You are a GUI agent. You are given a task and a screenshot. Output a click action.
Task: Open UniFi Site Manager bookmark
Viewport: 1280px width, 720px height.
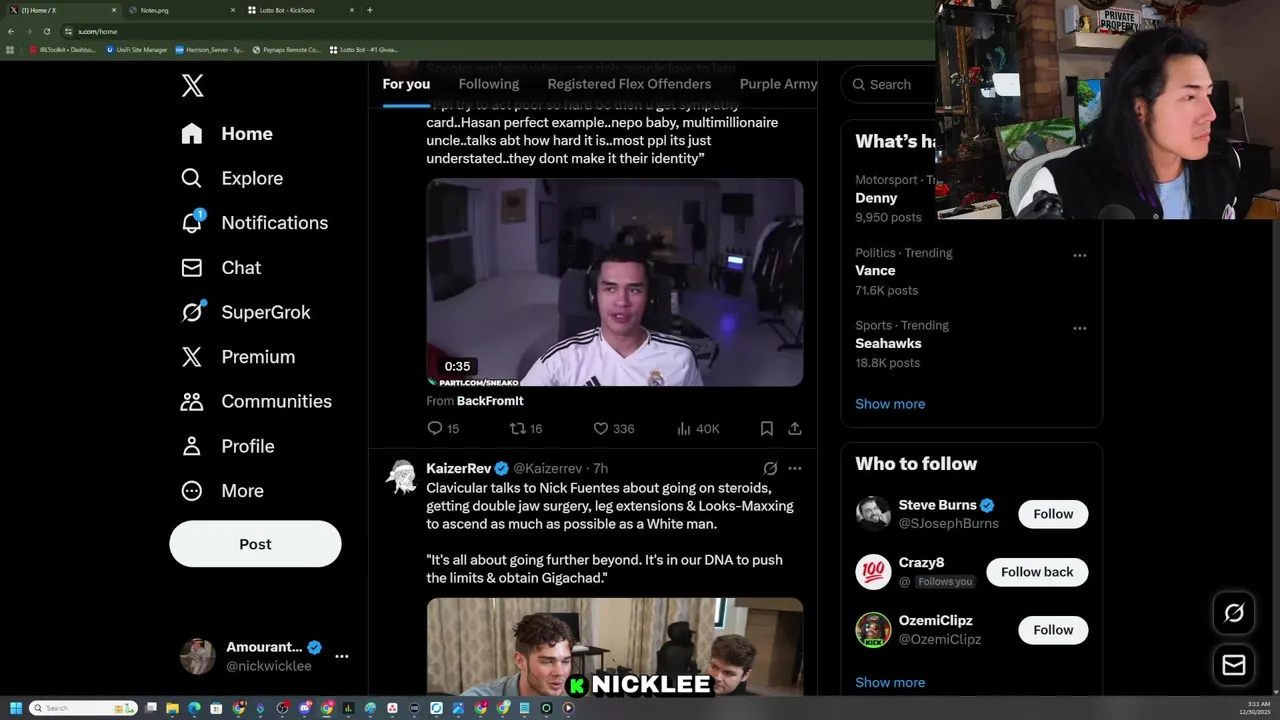(x=136, y=49)
